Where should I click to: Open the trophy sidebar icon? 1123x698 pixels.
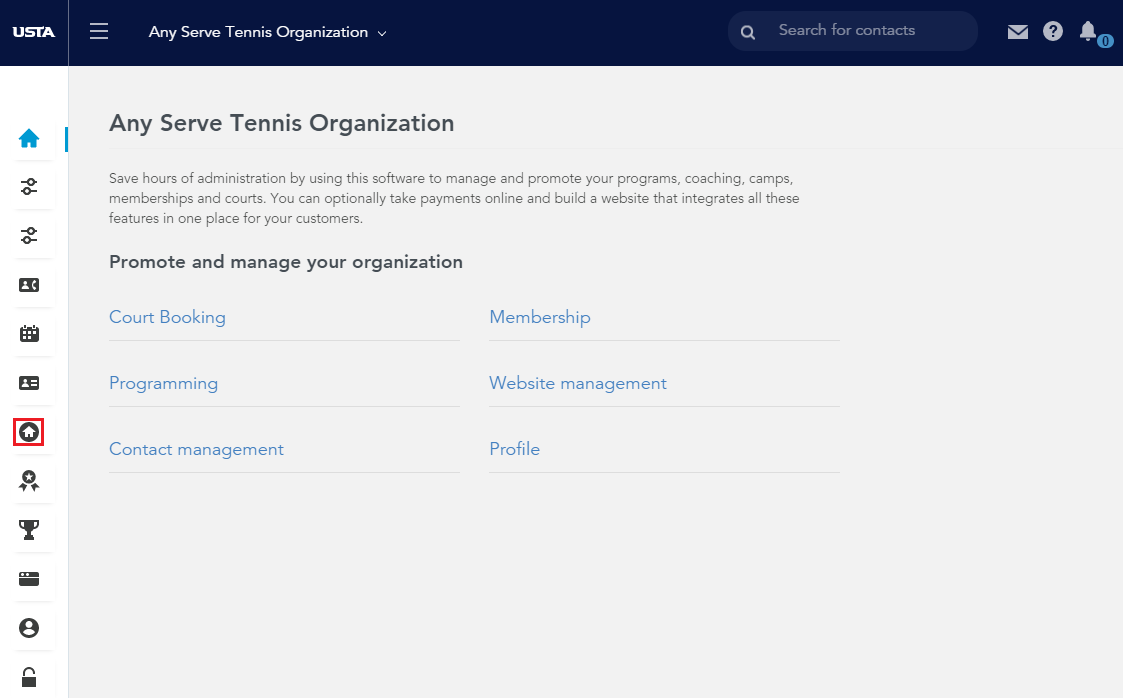pos(29,530)
